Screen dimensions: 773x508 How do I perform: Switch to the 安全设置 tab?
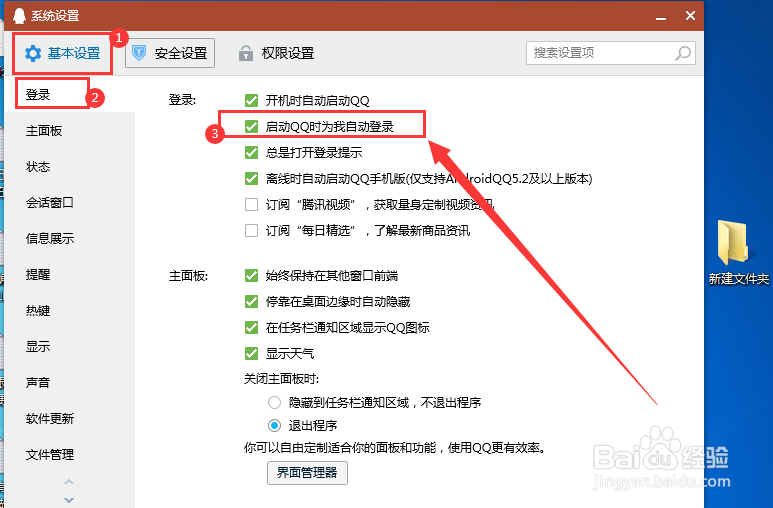click(x=170, y=53)
